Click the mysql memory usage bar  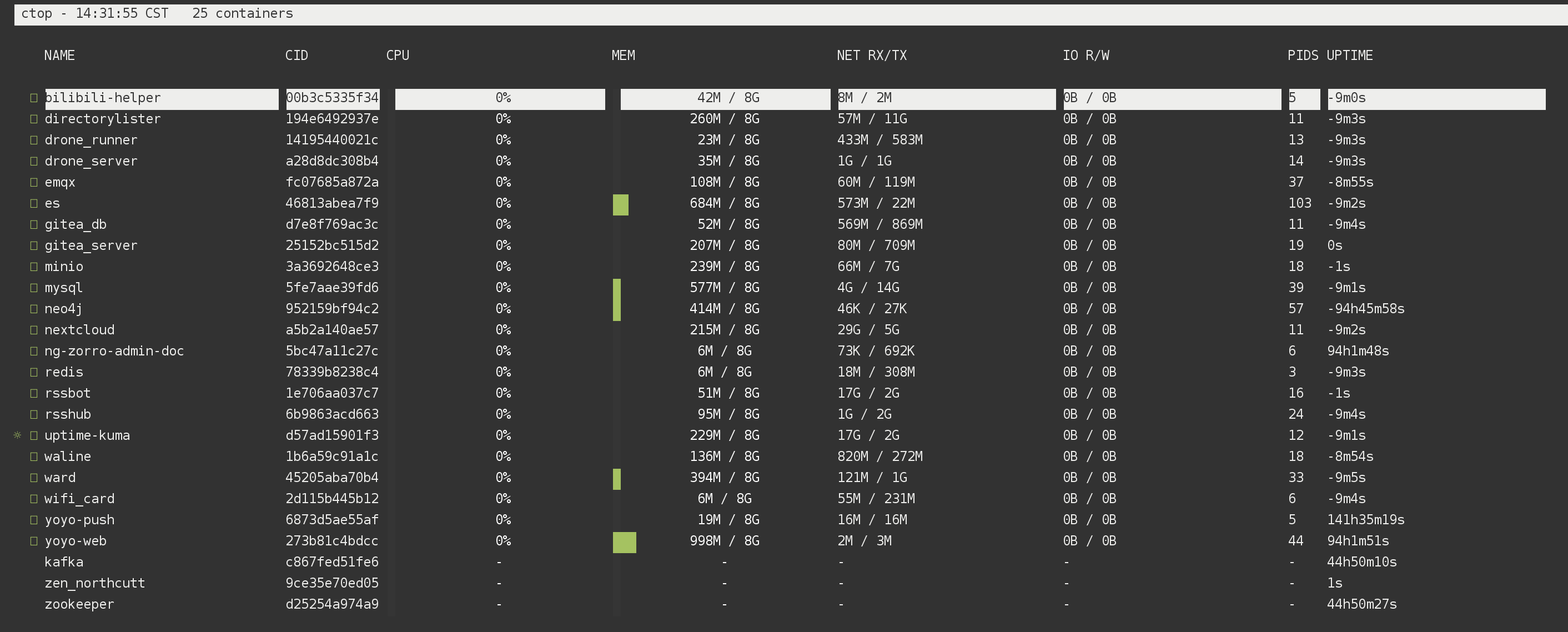click(x=617, y=289)
